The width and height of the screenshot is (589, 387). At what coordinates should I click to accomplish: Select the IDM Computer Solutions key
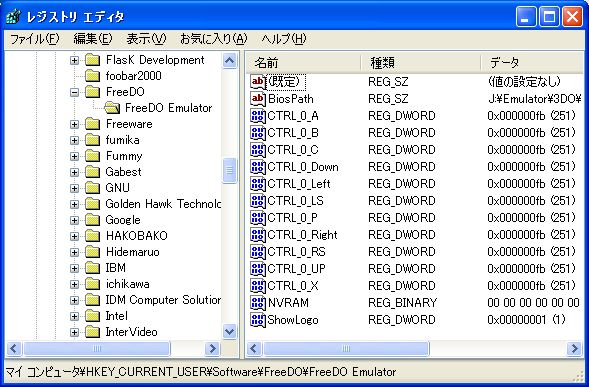click(x=163, y=300)
